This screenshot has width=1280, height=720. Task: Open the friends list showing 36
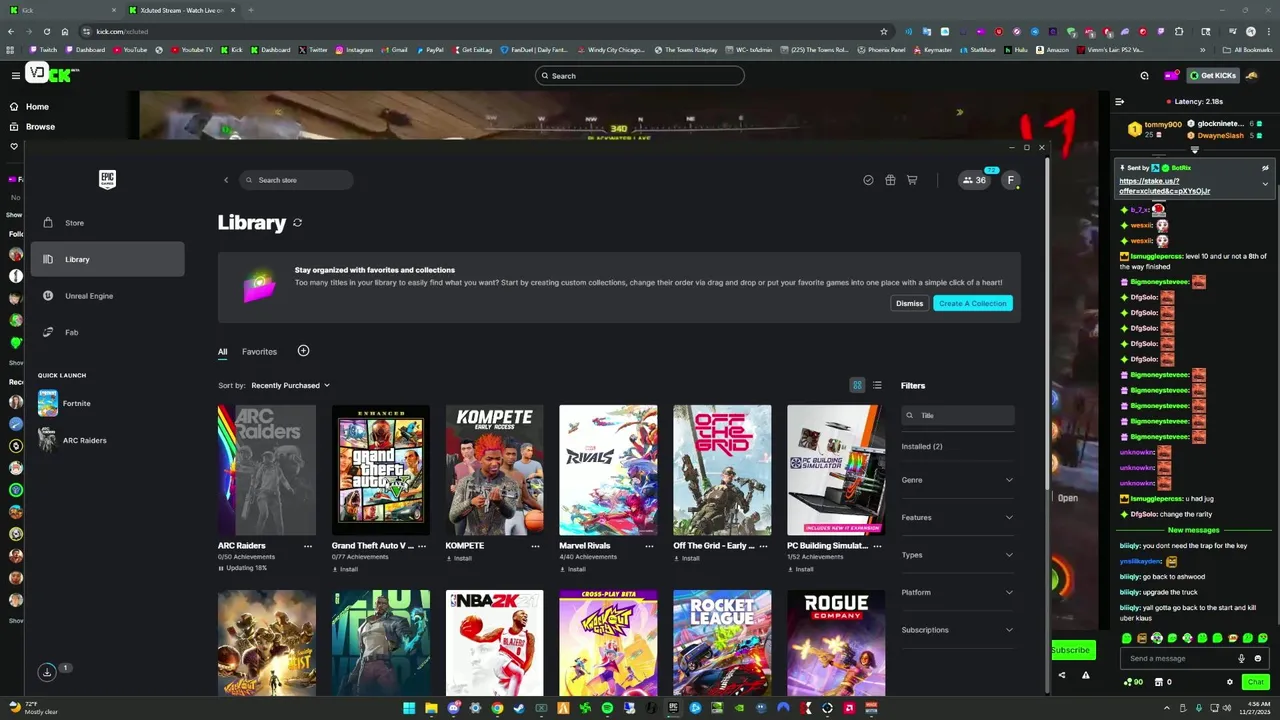975,180
